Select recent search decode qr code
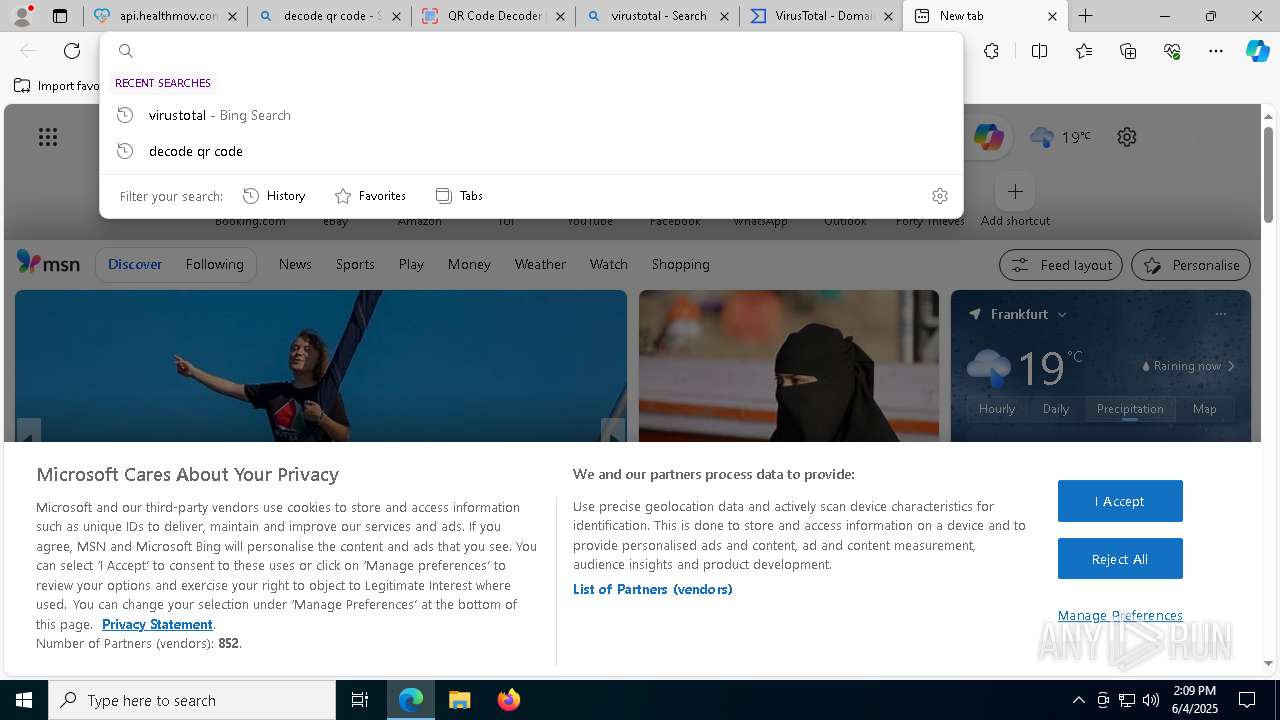The width and height of the screenshot is (1280, 720). point(531,151)
